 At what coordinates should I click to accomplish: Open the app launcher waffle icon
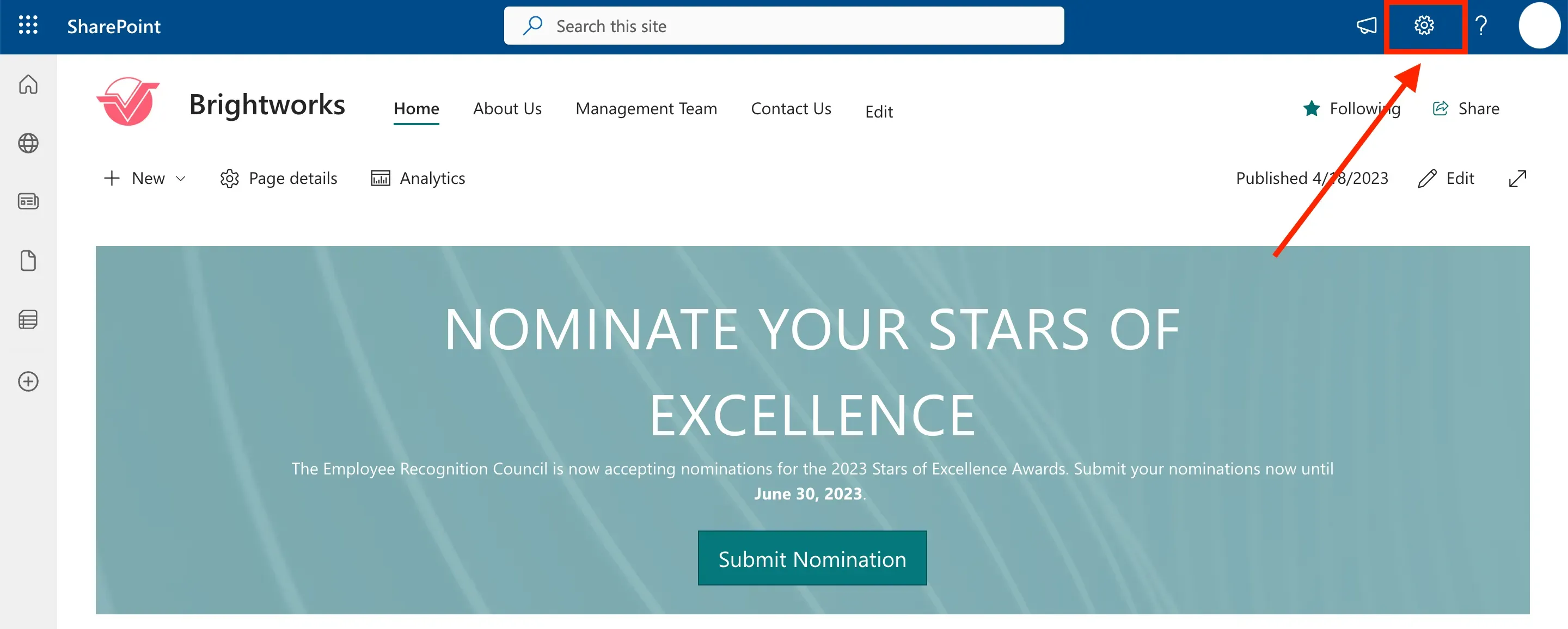click(x=28, y=26)
